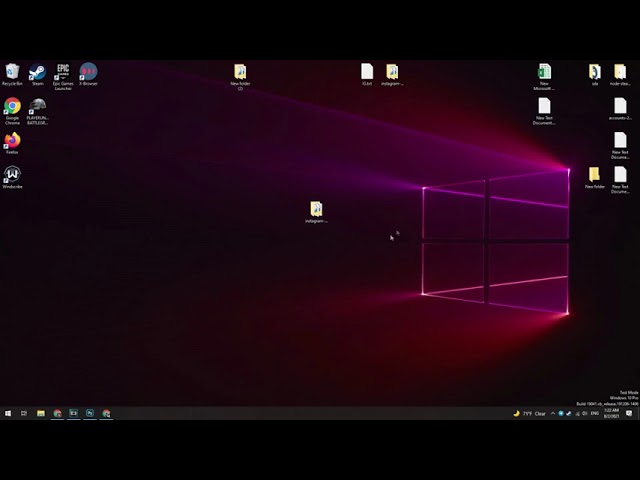Select the New Microsoft Excel file icon
640x480 pixels.
click(x=544, y=77)
